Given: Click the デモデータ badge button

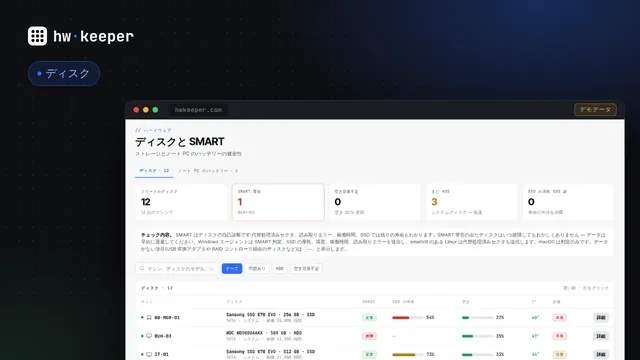Looking at the screenshot, I should [595, 109].
